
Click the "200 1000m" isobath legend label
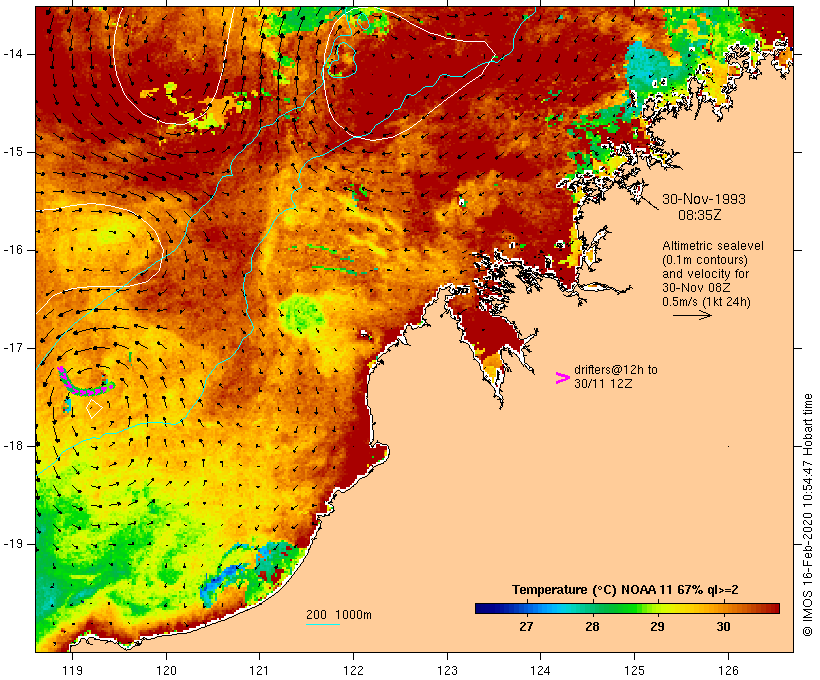click(x=339, y=615)
